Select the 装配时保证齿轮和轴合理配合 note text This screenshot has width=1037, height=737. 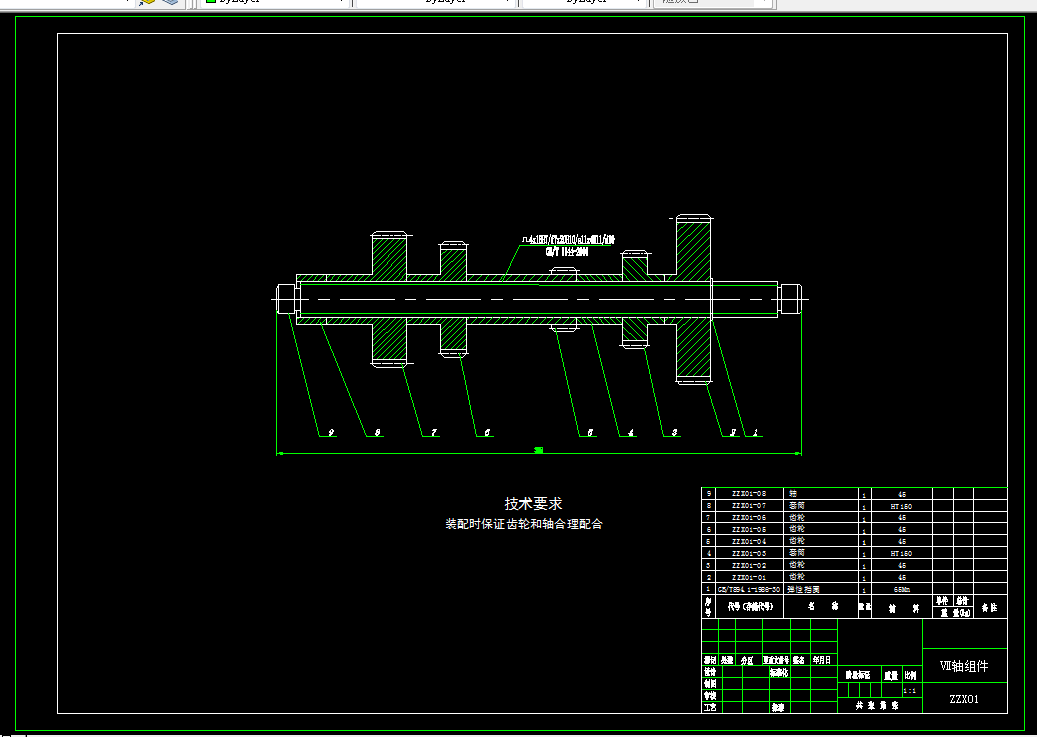pyautogui.click(x=524, y=524)
